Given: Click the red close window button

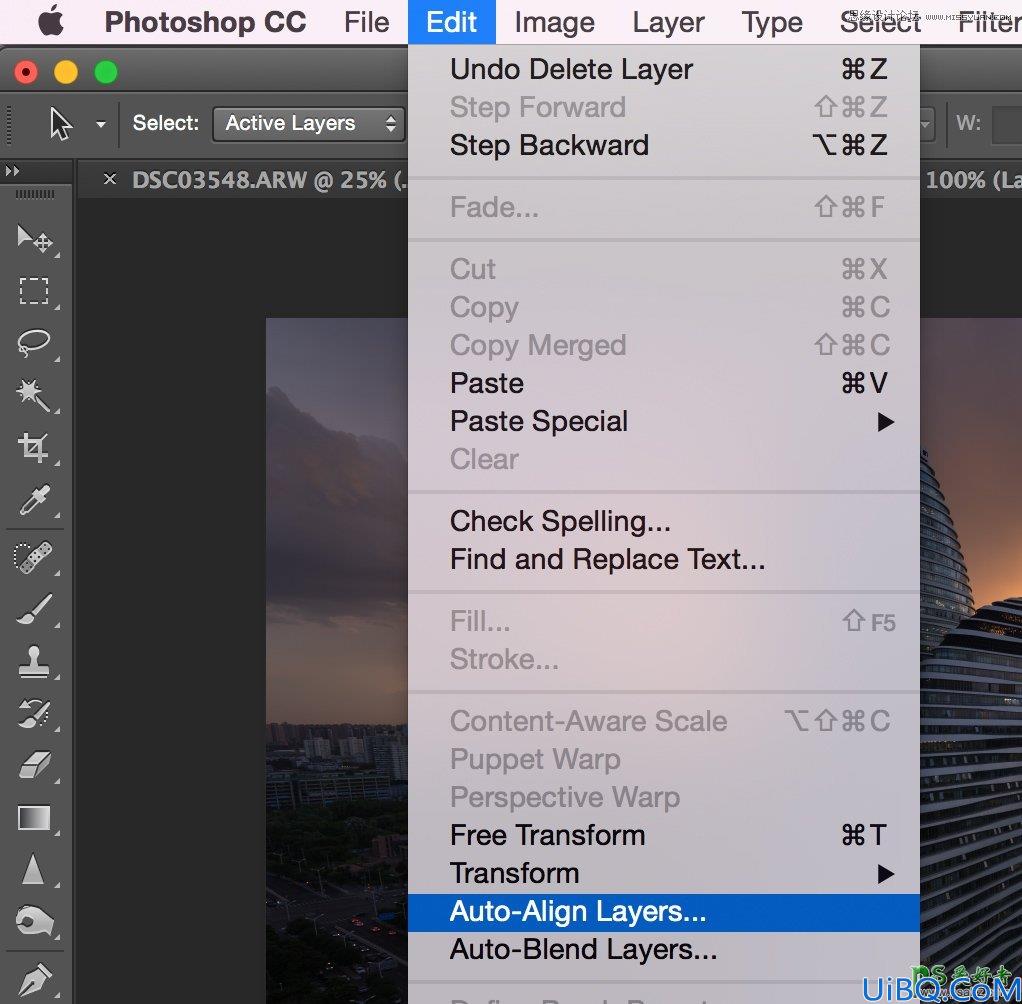Looking at the screenshot, I should (x=26, y=72).
